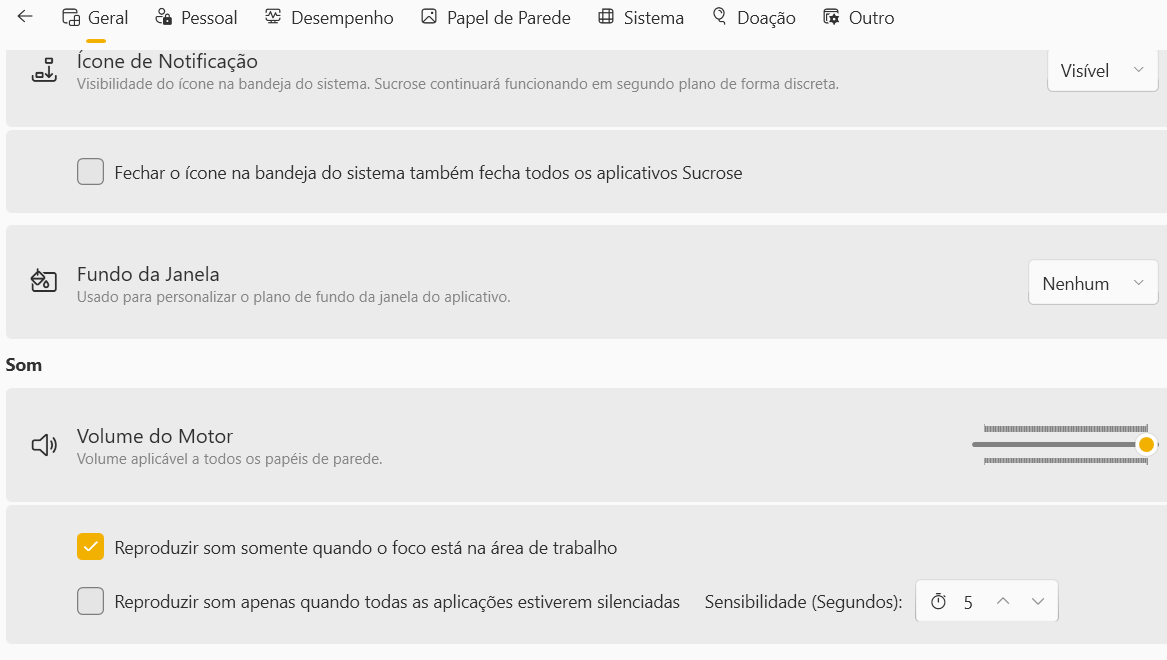Image resolution: width=1167 pixels, height=660 pixels.
Task: Click the Desempenho tab monitor icon
Action: point(273,17)
